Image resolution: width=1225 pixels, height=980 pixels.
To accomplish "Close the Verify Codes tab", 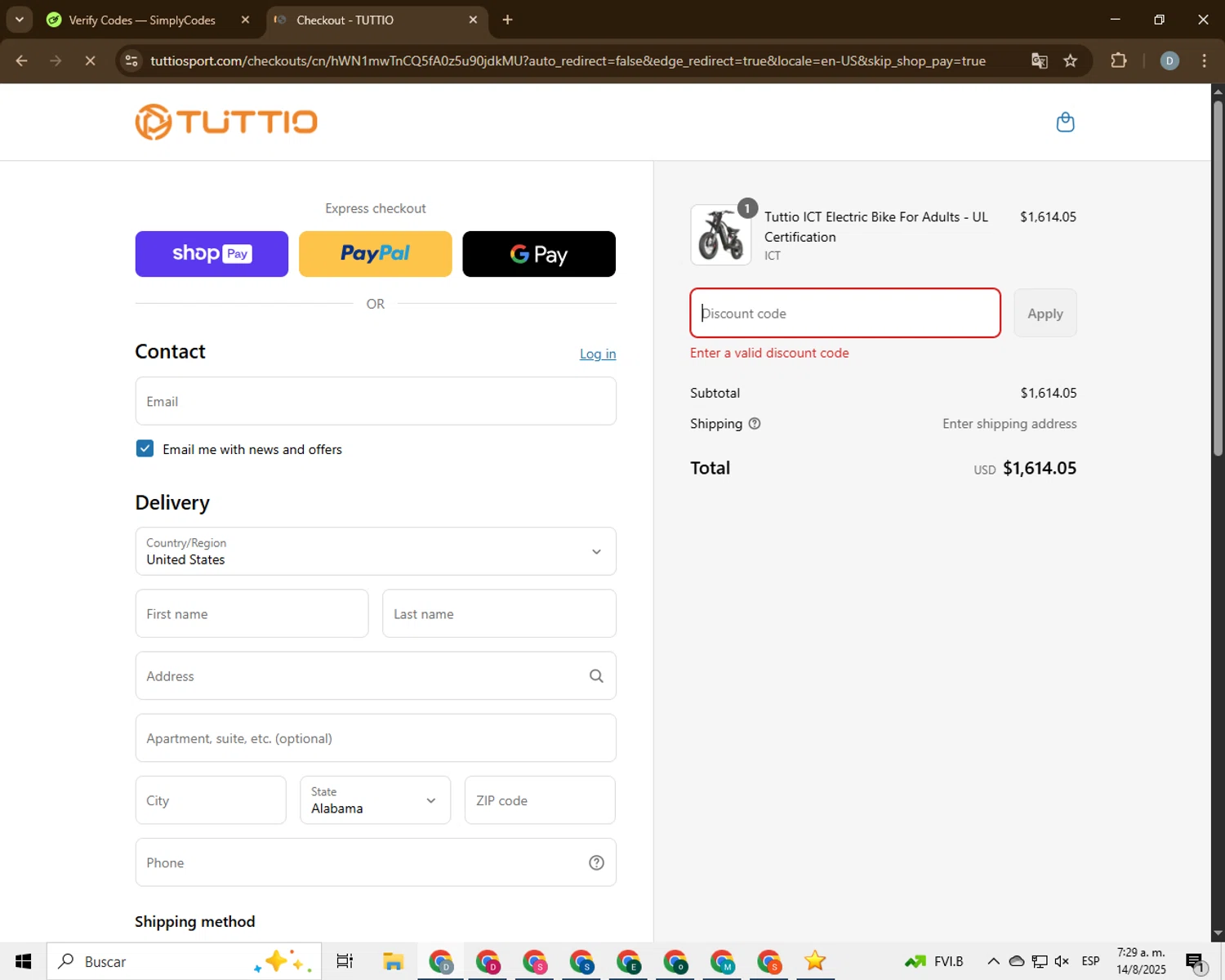I will (x=245, y=20).
